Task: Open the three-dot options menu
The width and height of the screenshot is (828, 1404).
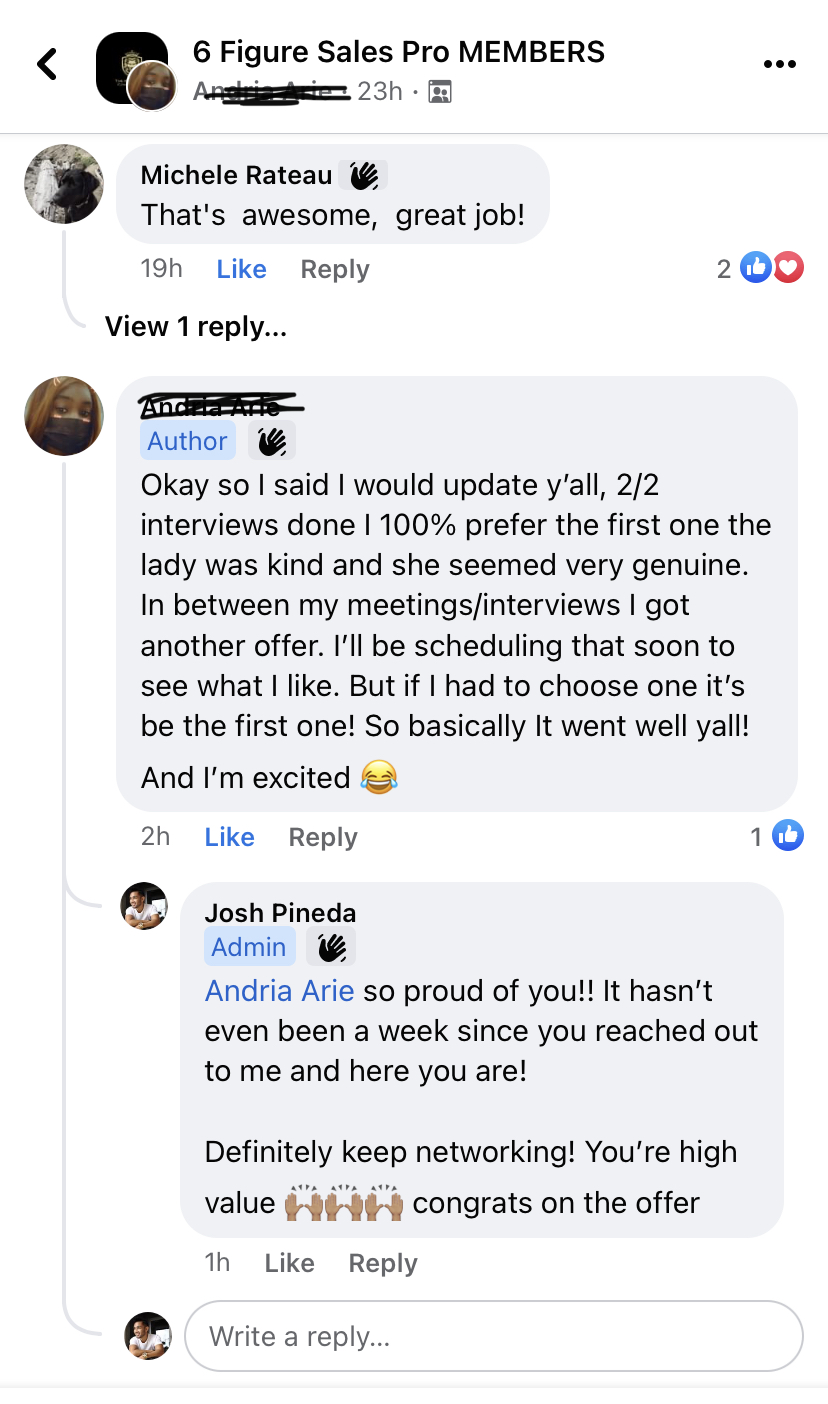Action: [x=779, y=65]
